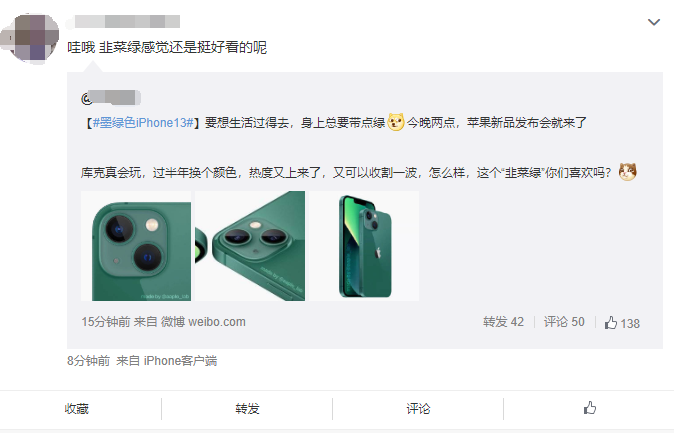Open the original post's 转发 42 link
The height and width of the screenshot is (433, 674).
[503, 322]
